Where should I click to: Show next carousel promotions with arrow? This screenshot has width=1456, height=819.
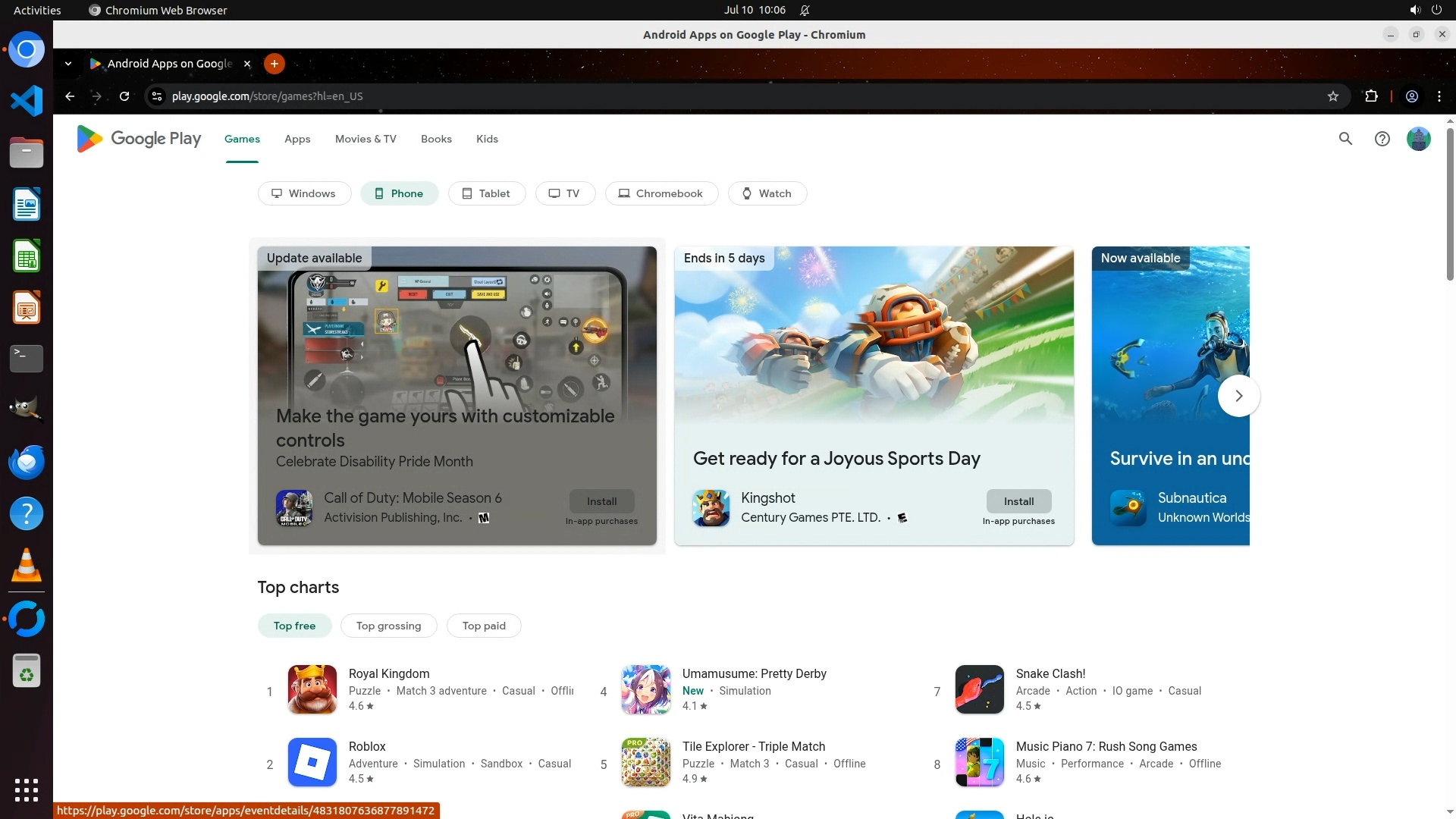tap(1238, 396)
